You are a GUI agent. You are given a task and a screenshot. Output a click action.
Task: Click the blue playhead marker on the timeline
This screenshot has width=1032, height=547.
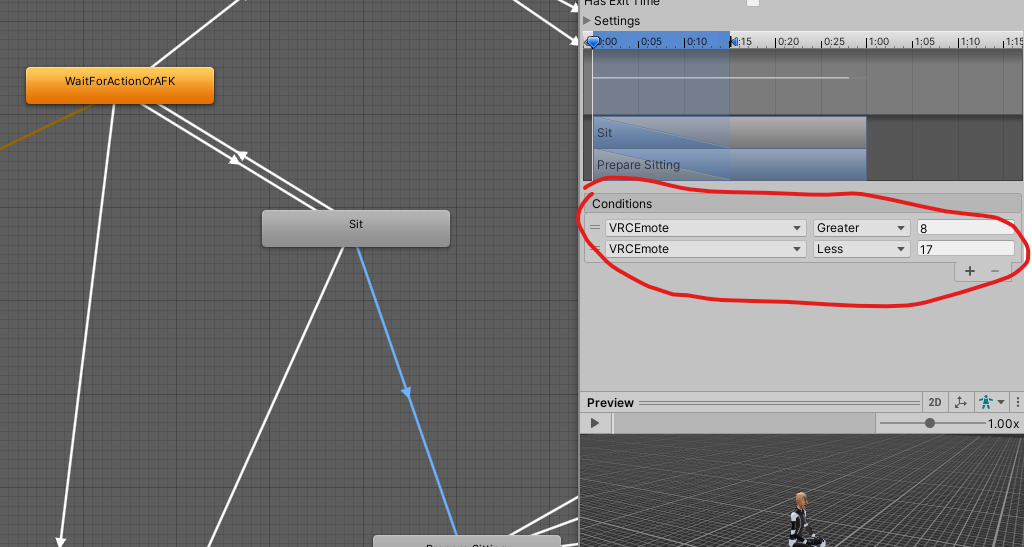point(593,43)
